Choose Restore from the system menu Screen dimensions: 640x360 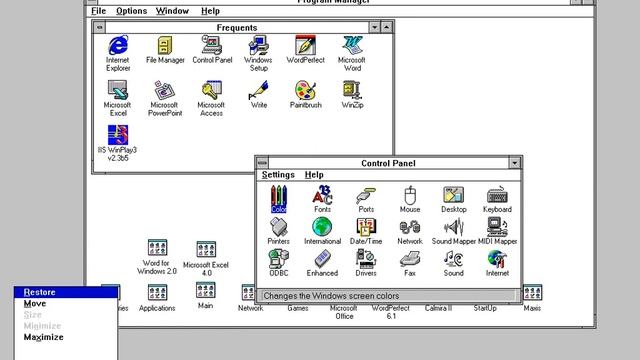click(66, 292)
